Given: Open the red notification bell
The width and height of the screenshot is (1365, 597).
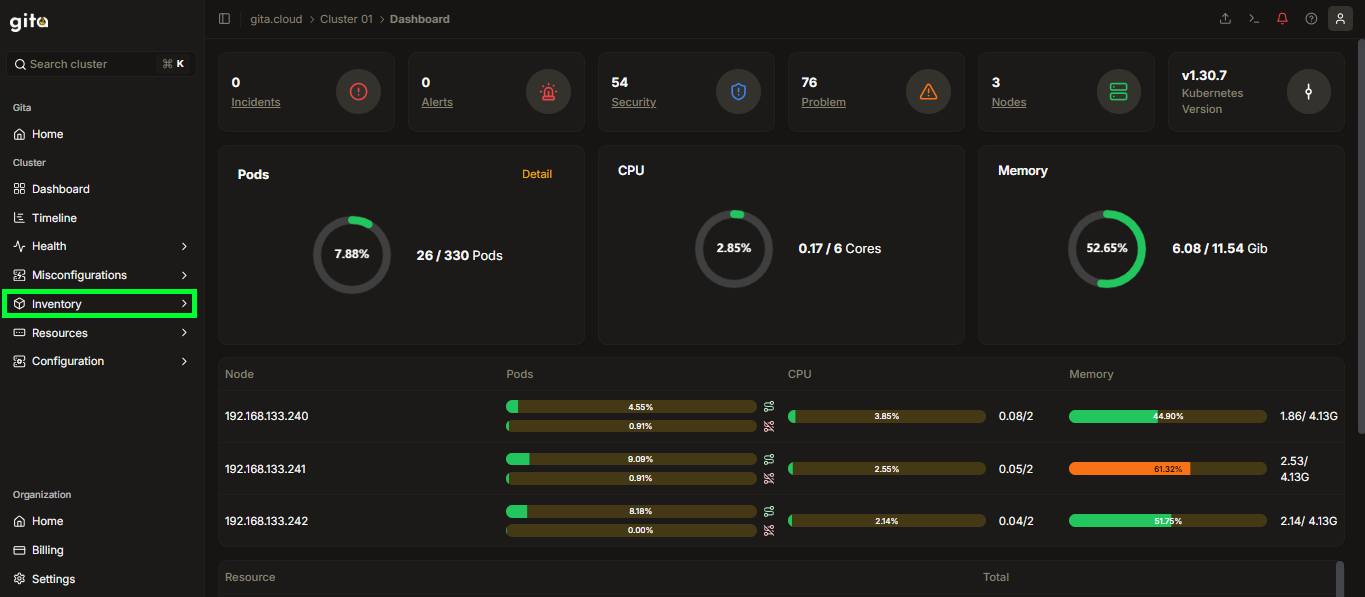Looking at the screenshot, I should coord(1282,19).
